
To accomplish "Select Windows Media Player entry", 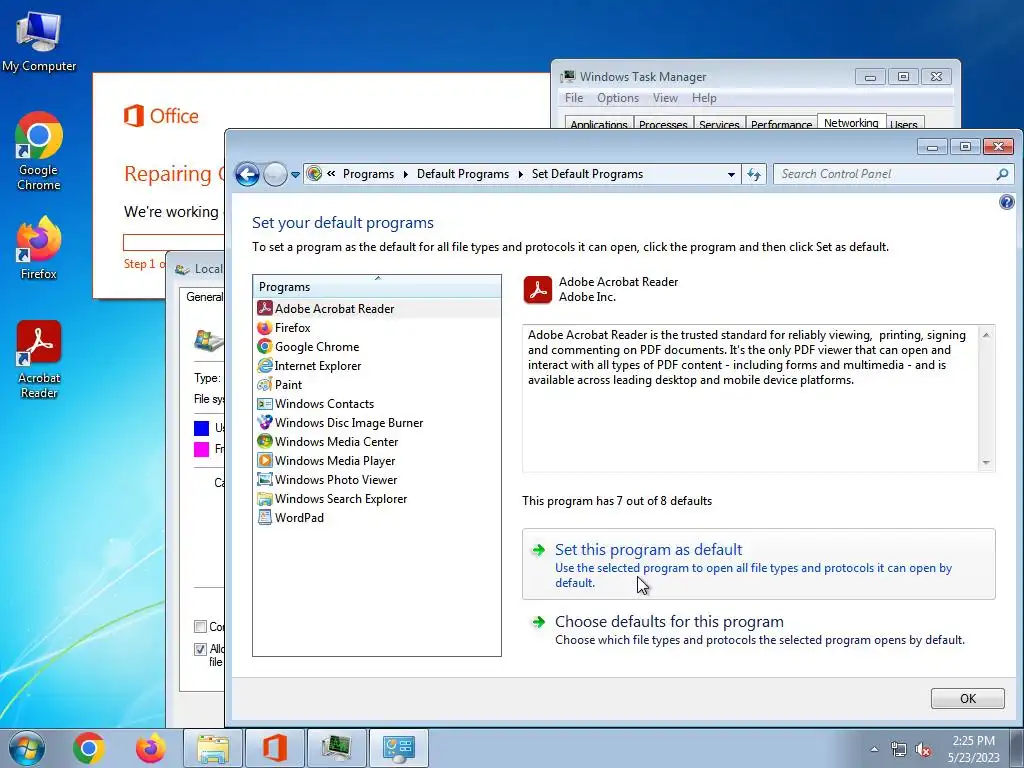I will tap(377, 460).
